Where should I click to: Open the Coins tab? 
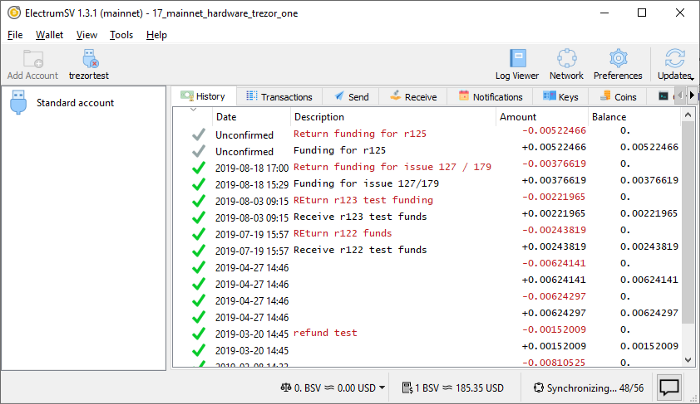click(618, 96)
